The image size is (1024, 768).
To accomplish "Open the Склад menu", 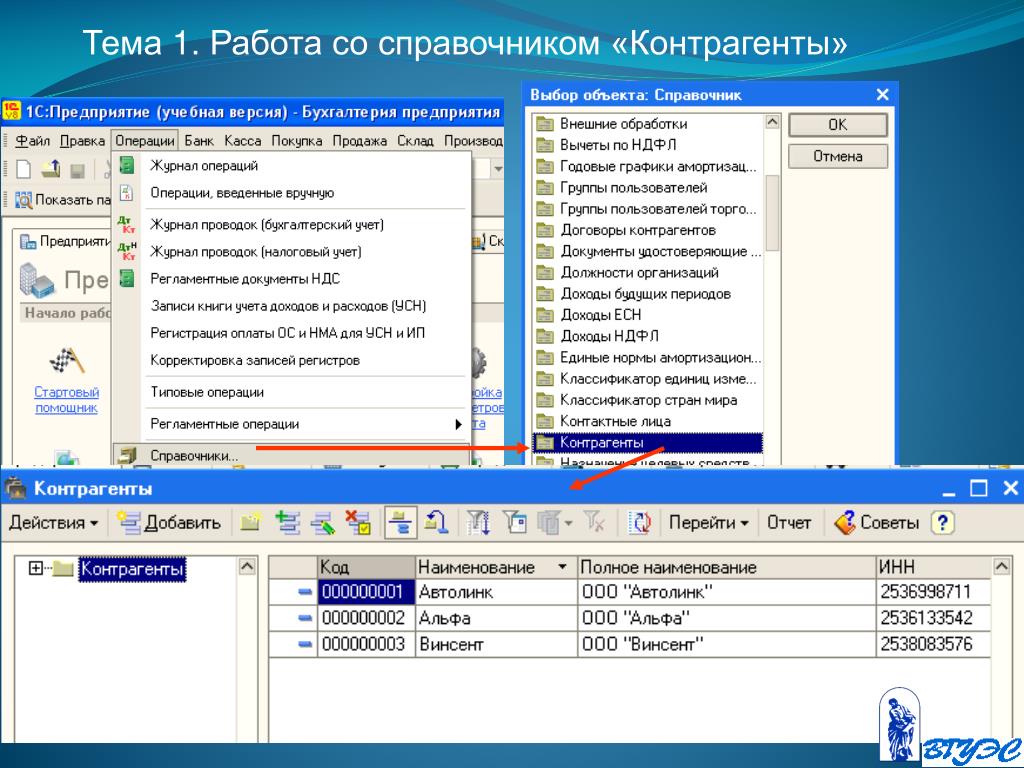I will pos(415,140).
